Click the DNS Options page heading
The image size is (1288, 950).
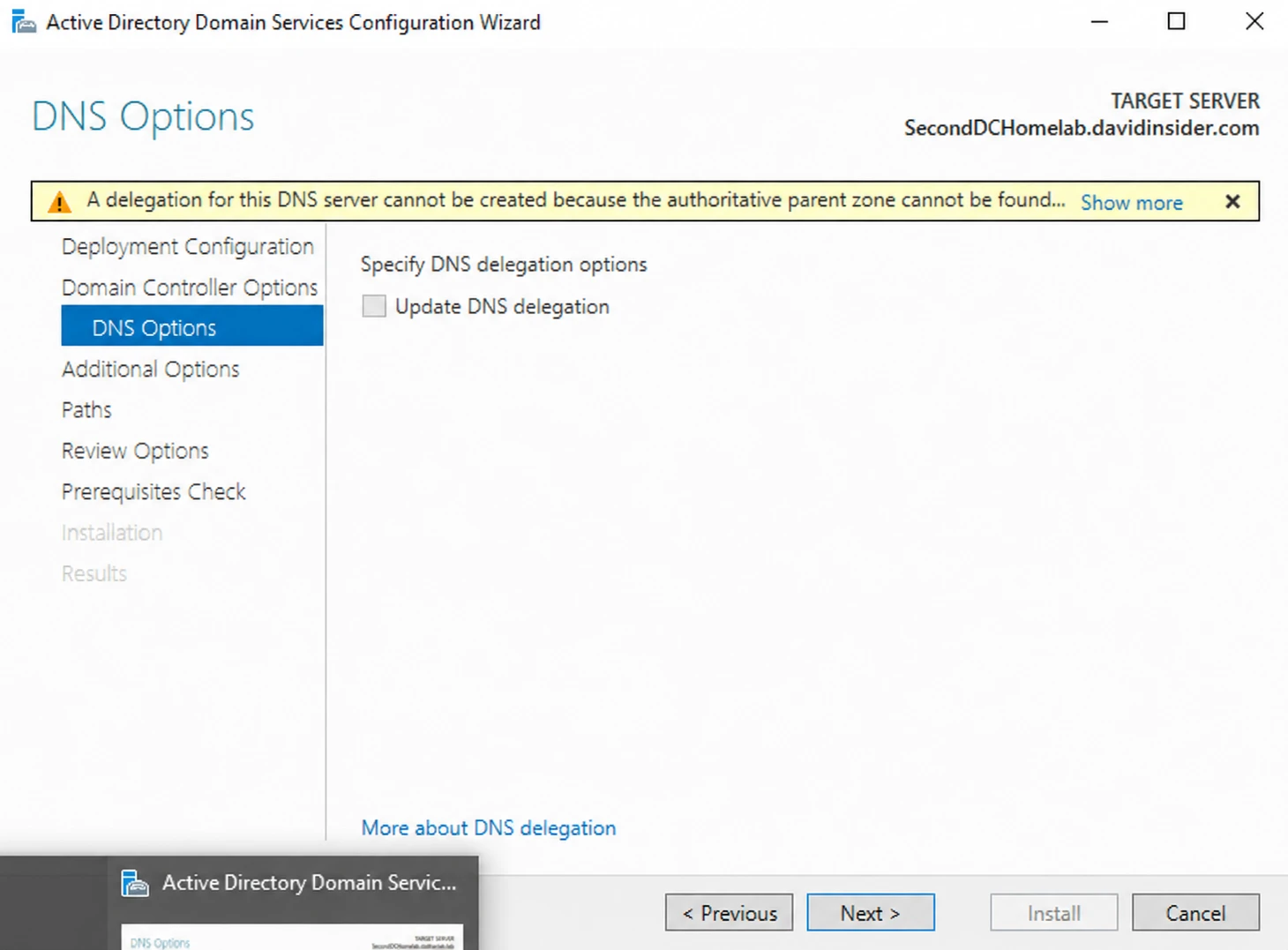point(143,116)
